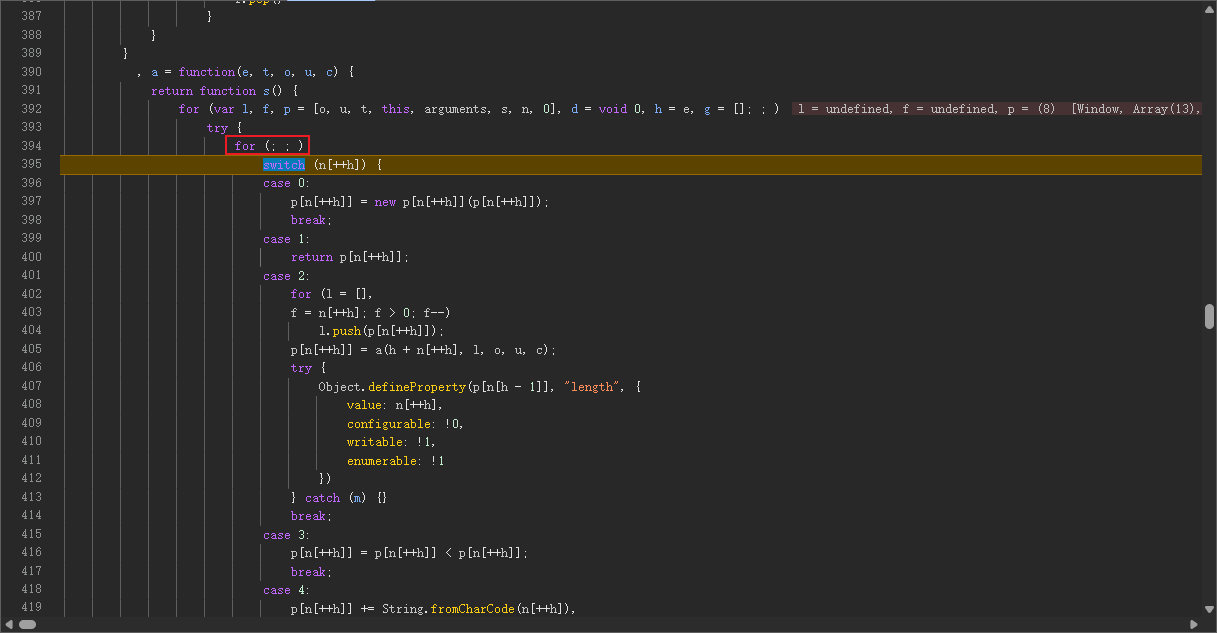This screenshot has height=633, width=1217.
Task: Click '} catch (m) {}' on line 413
Action: 339,498
